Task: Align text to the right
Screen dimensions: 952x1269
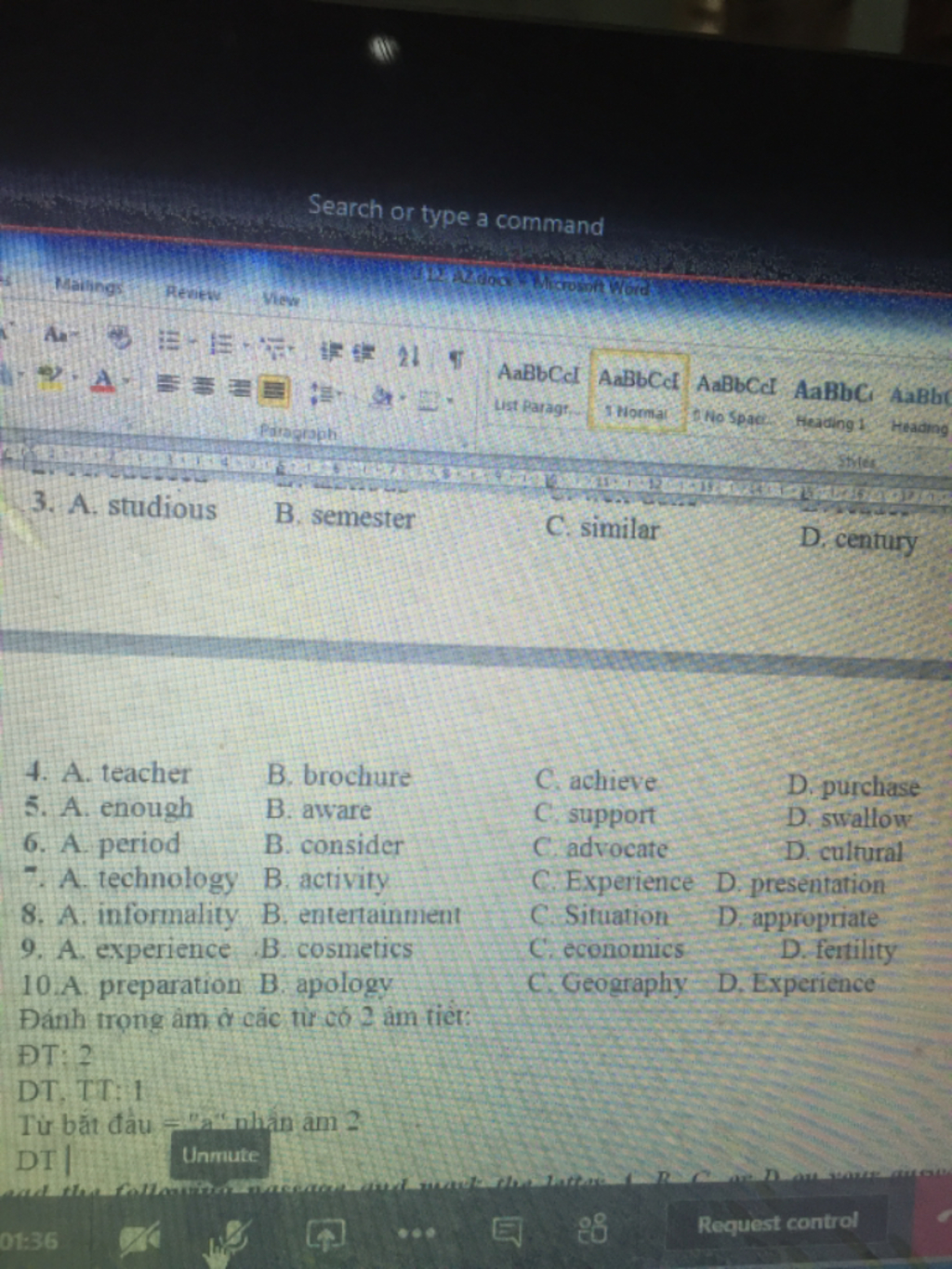Action: pos(239,388)
